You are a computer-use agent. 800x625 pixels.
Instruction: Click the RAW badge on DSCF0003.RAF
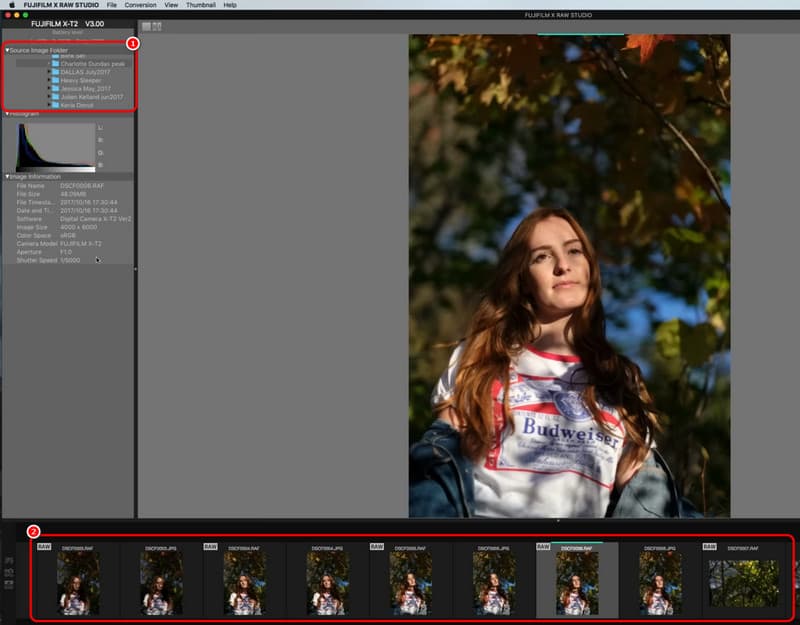(44, 546)
